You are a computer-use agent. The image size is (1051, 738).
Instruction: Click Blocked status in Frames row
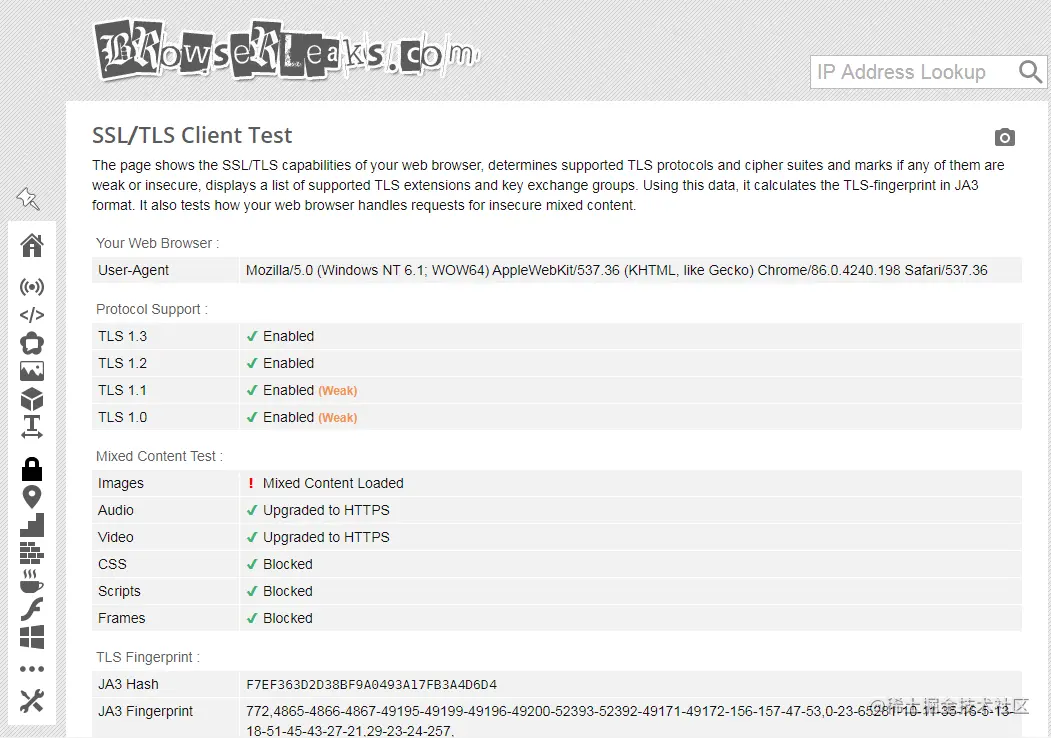point(288,618)
